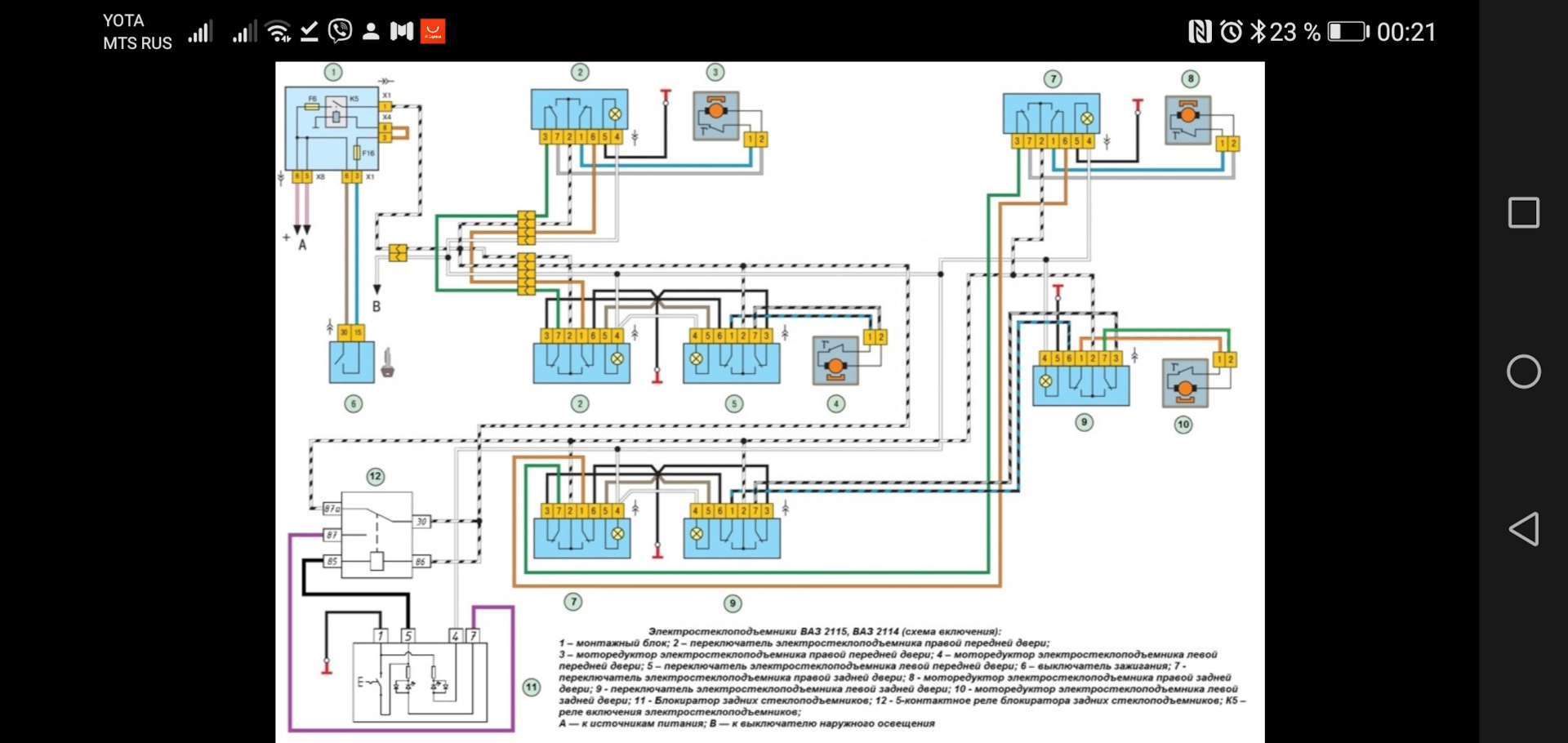
Task: Tap circled number 11 beside blocker unit
Action: click(x=532, y=687)
